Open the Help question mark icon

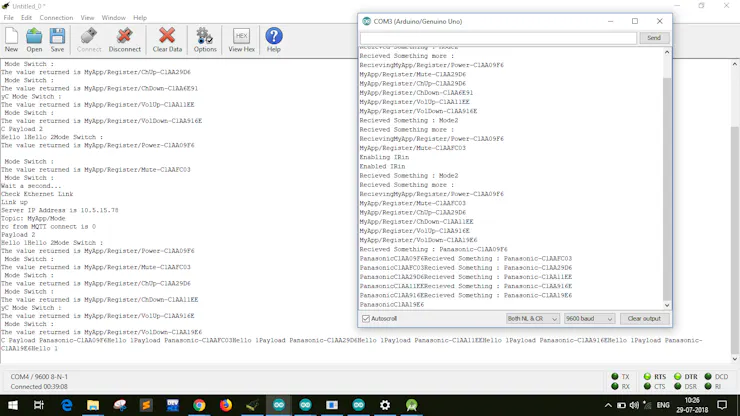click(274, 40)
